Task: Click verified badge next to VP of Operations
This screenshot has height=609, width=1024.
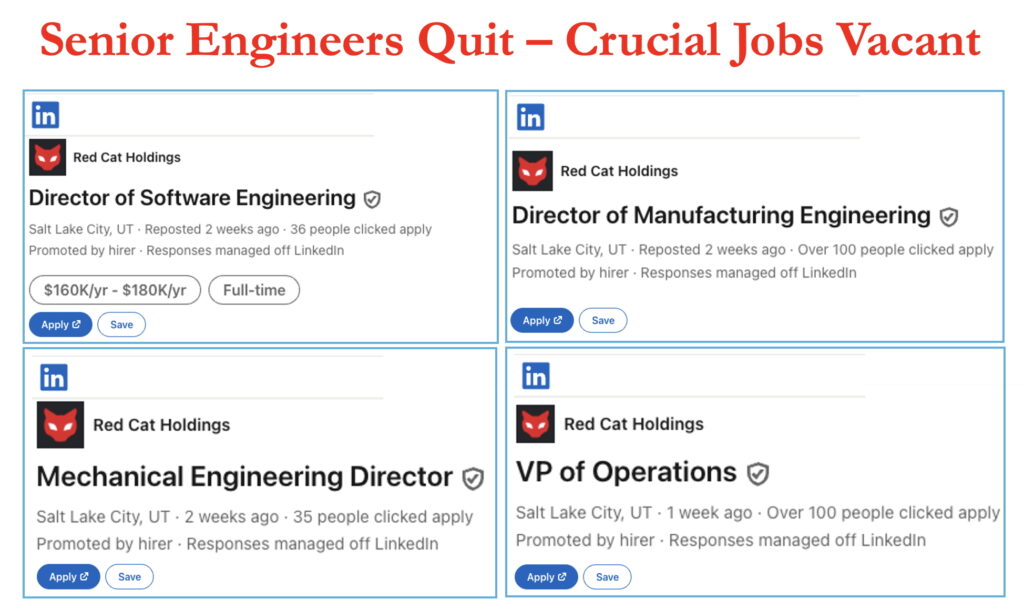Action: tap(758, 473)
